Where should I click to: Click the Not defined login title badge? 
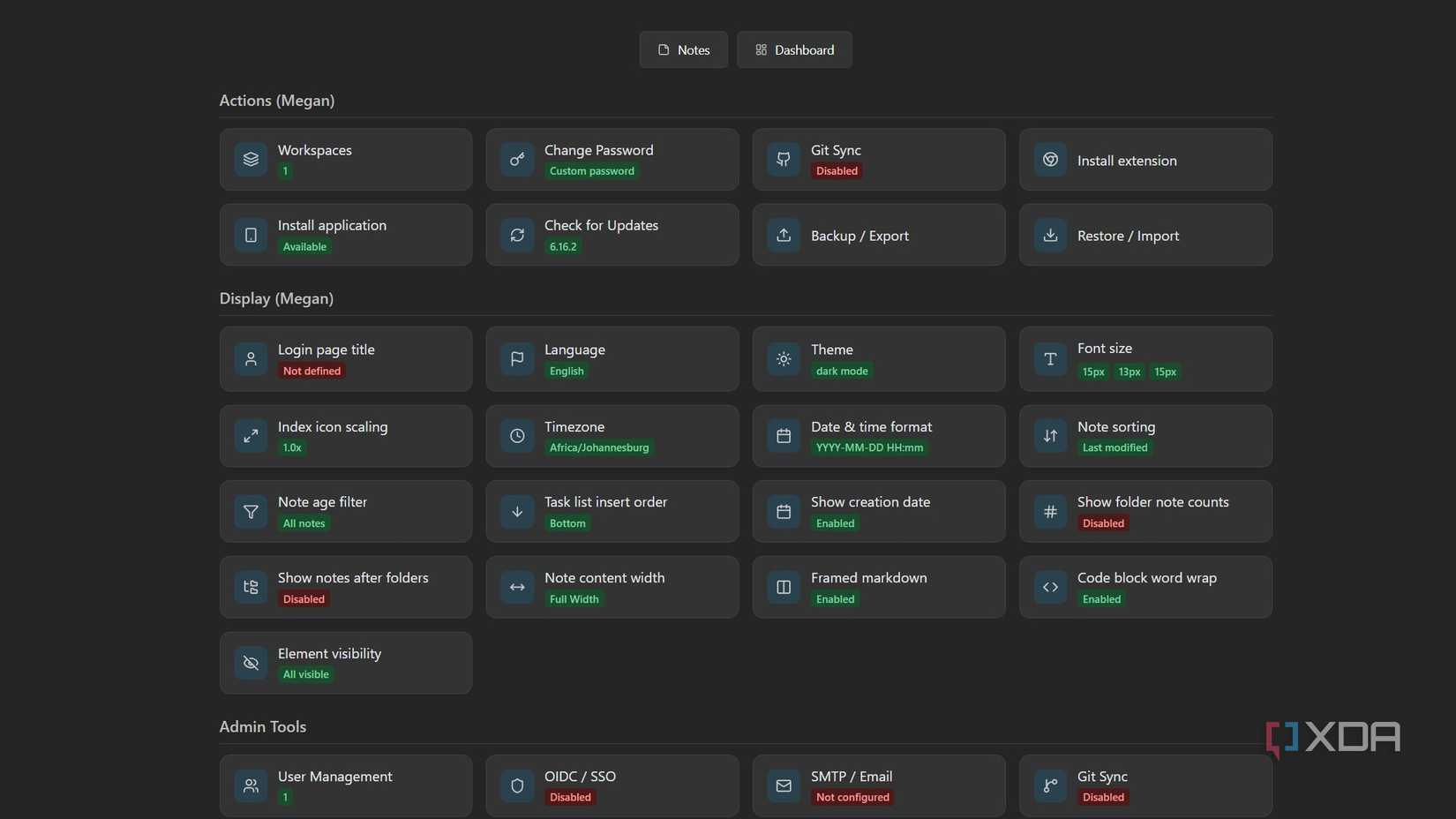[x=311, y=371]
